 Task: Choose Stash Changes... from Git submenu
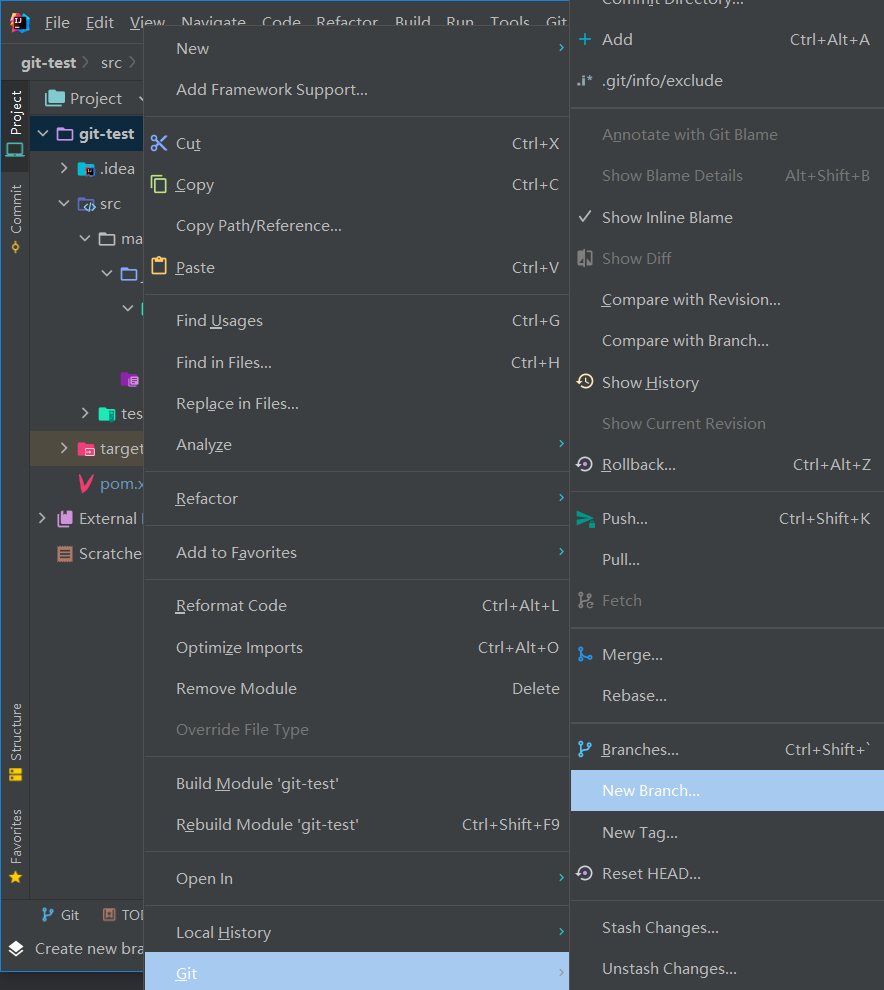click(x=727, y=927)
